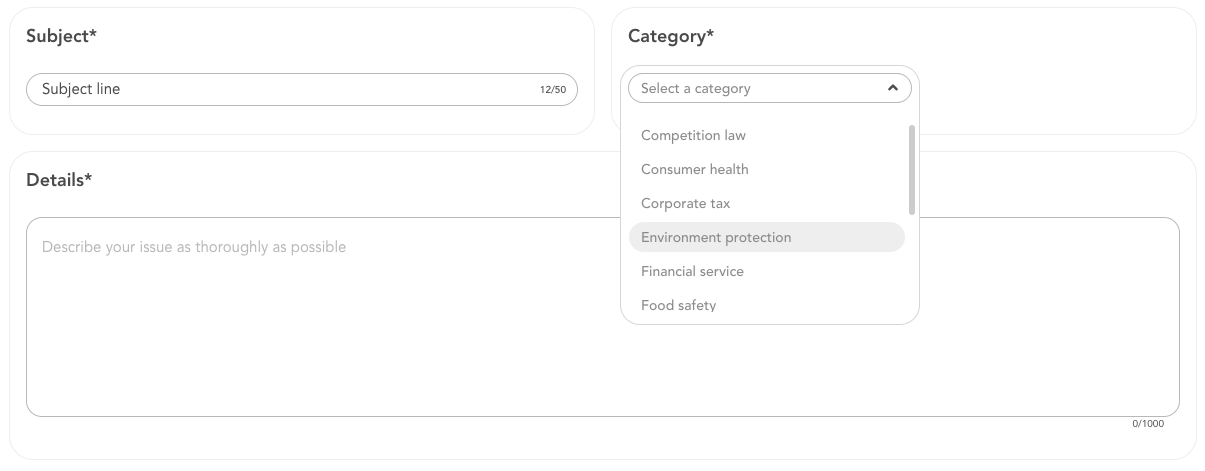Pick 'Corporate tax' category option
The width and height of the screenshot is (1205, 471).
(x=685, y=203)
